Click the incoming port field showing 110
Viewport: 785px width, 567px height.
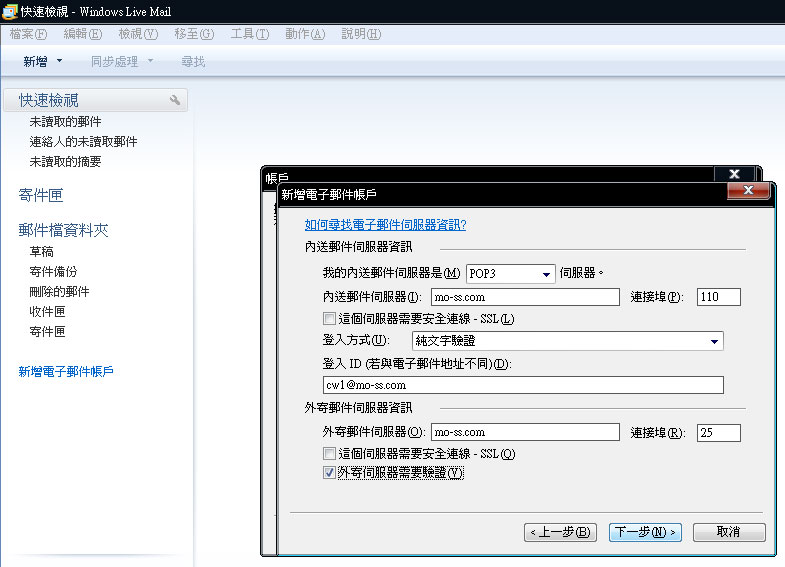[x=718, y=297]
